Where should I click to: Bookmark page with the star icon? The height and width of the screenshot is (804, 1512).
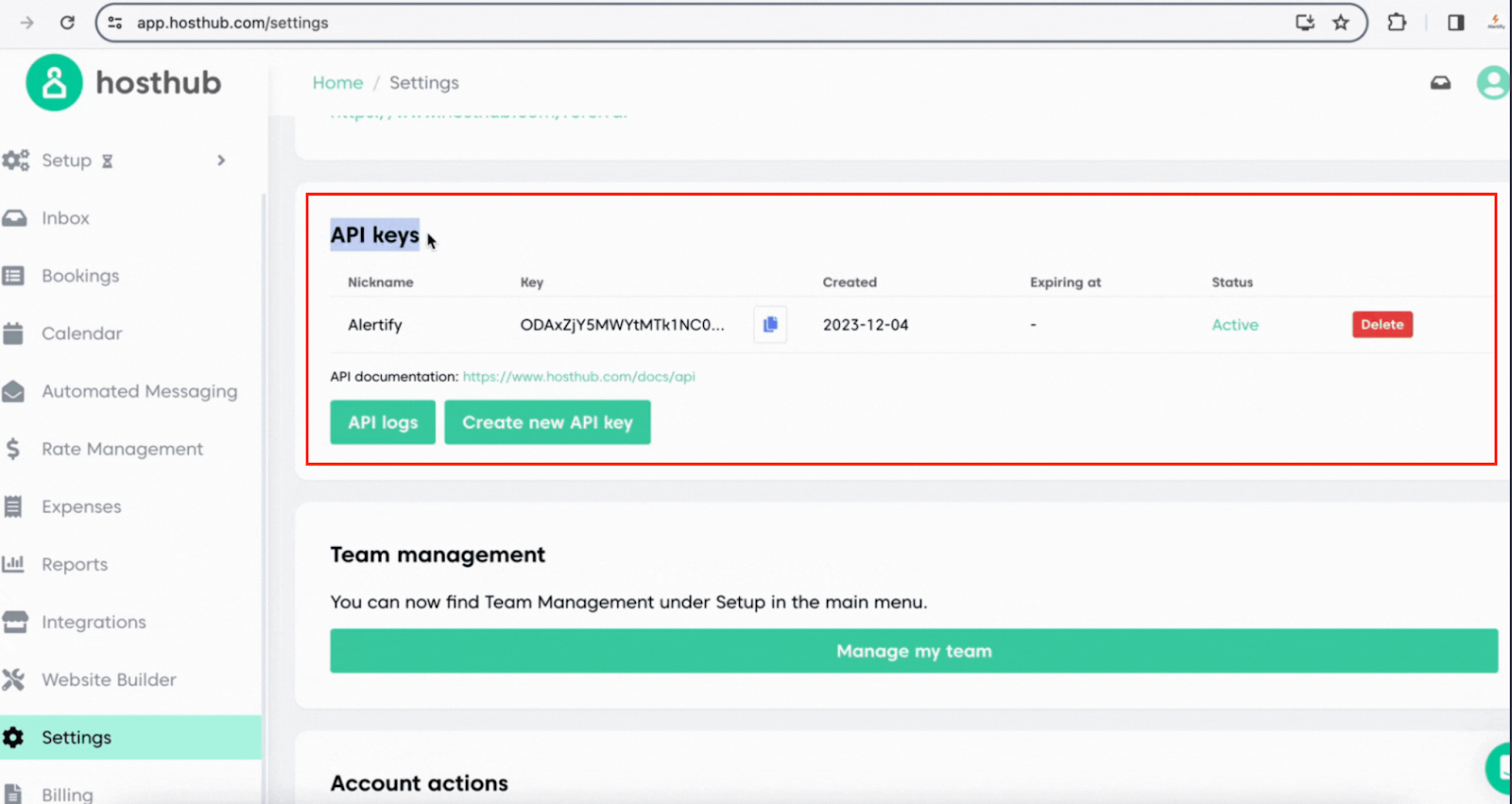[x=1341, y=23]
